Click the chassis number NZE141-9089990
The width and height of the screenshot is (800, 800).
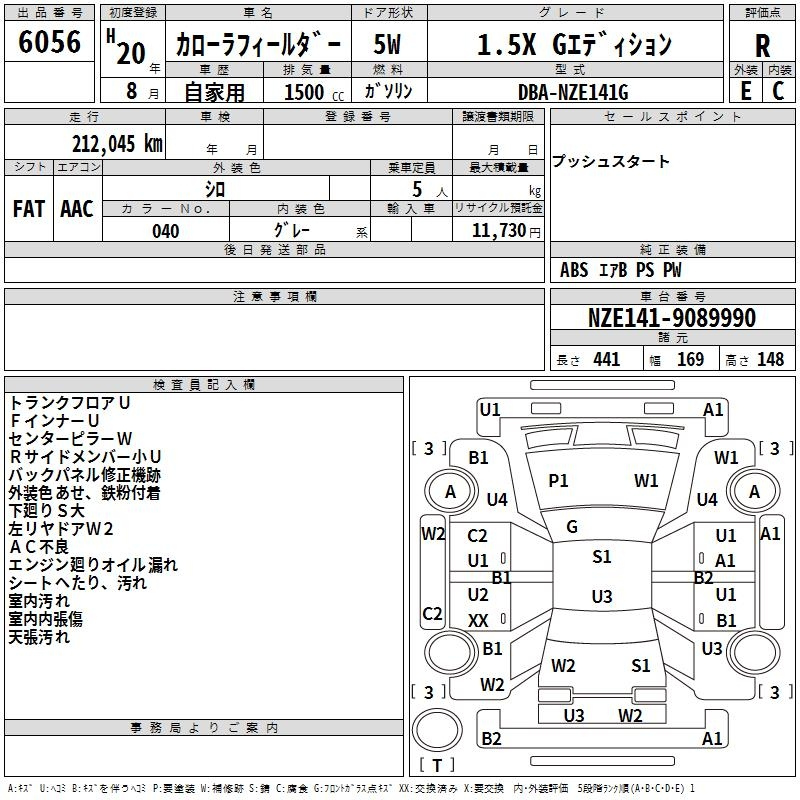click(x=671, y=319)
